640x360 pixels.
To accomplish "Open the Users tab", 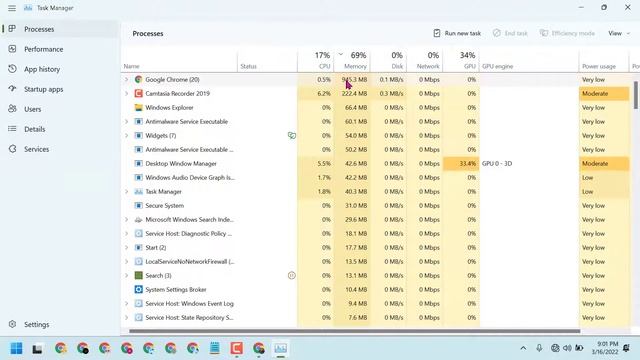I will 60,109.
